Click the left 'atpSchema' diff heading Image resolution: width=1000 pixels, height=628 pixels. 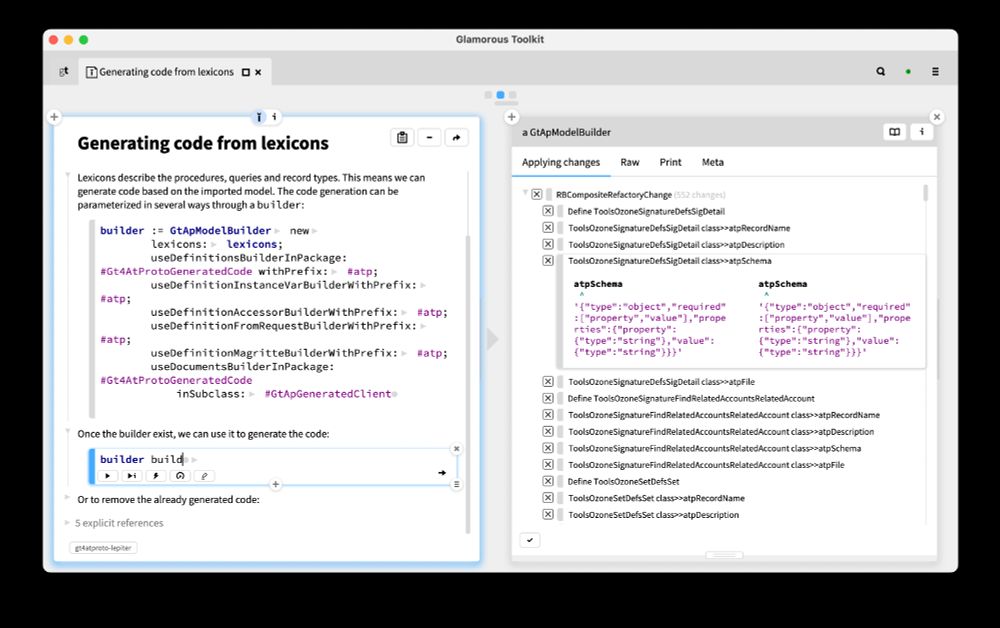pos(598,284)
